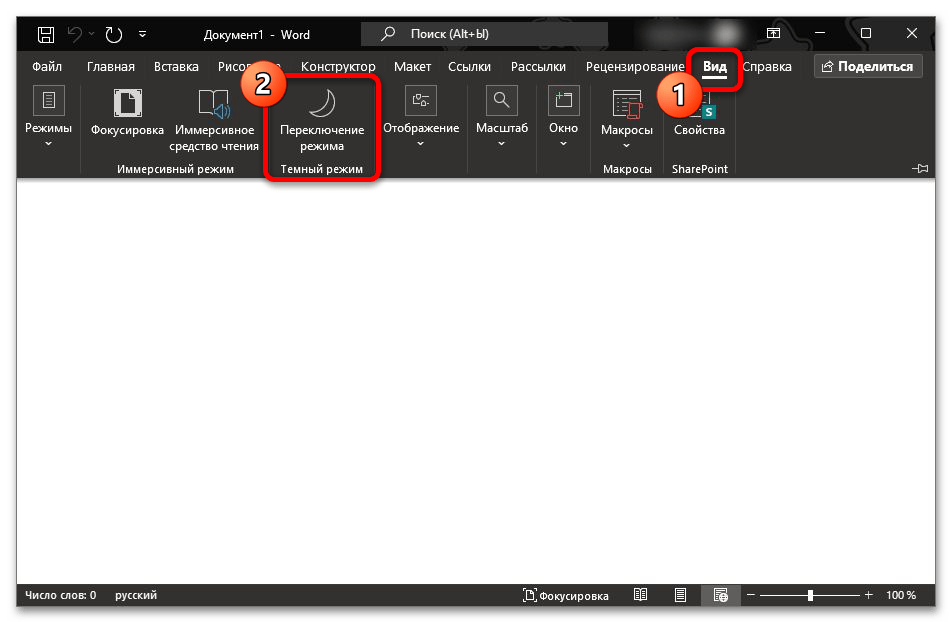
Task: Click the Redo arrow icon
Action: (x=113, y=35)
